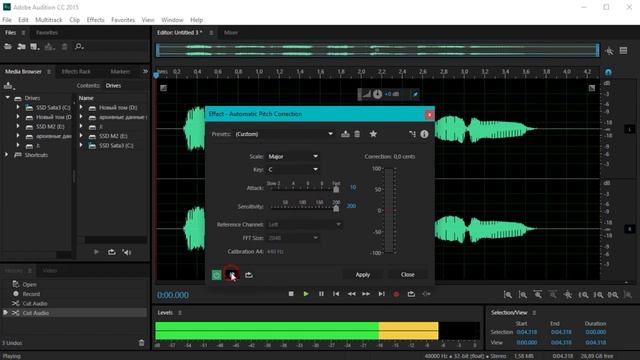
Task: Switch to the Mixer tab
Action: pyautogui.click(x=231, y=33)
